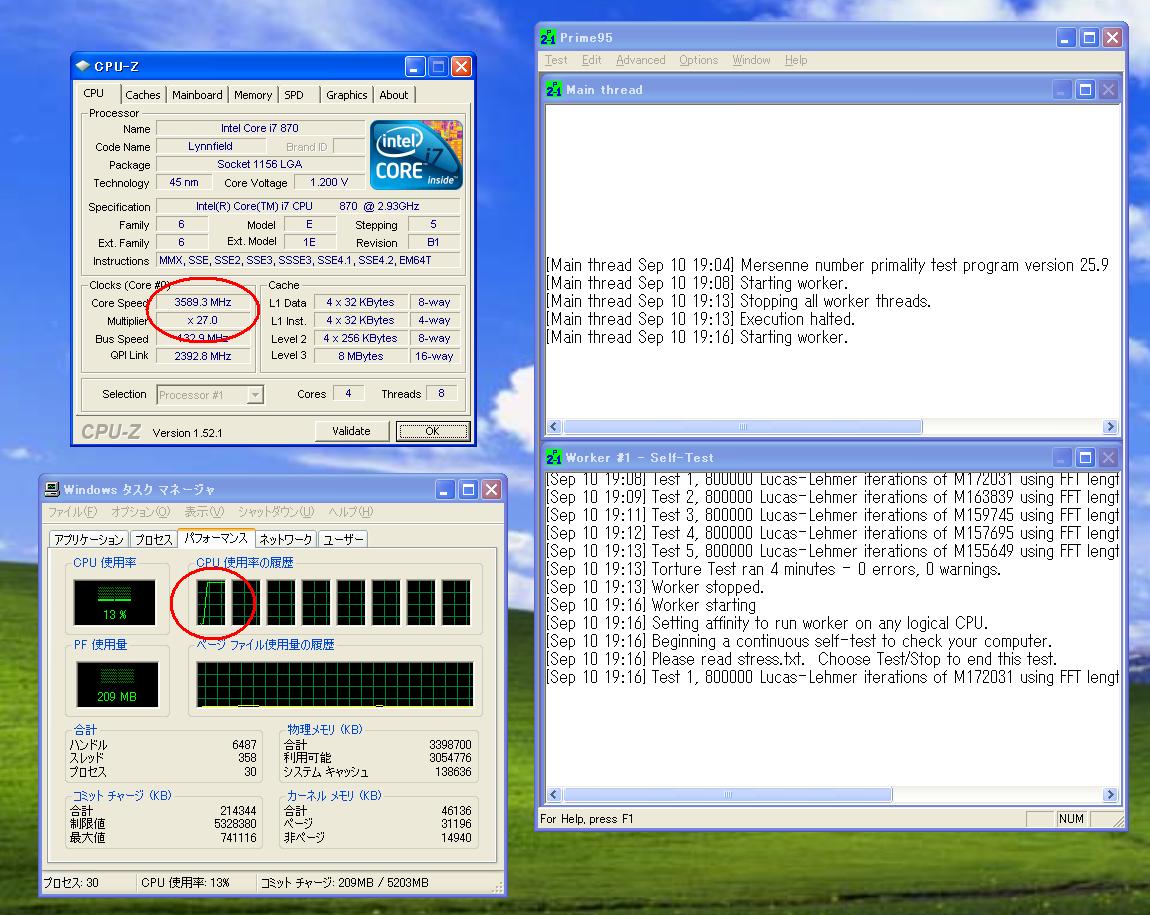This screenshot has width=1150, height=915.
Task: Click the Multiplier value x 27.0
Action: [x=203, y=320]
